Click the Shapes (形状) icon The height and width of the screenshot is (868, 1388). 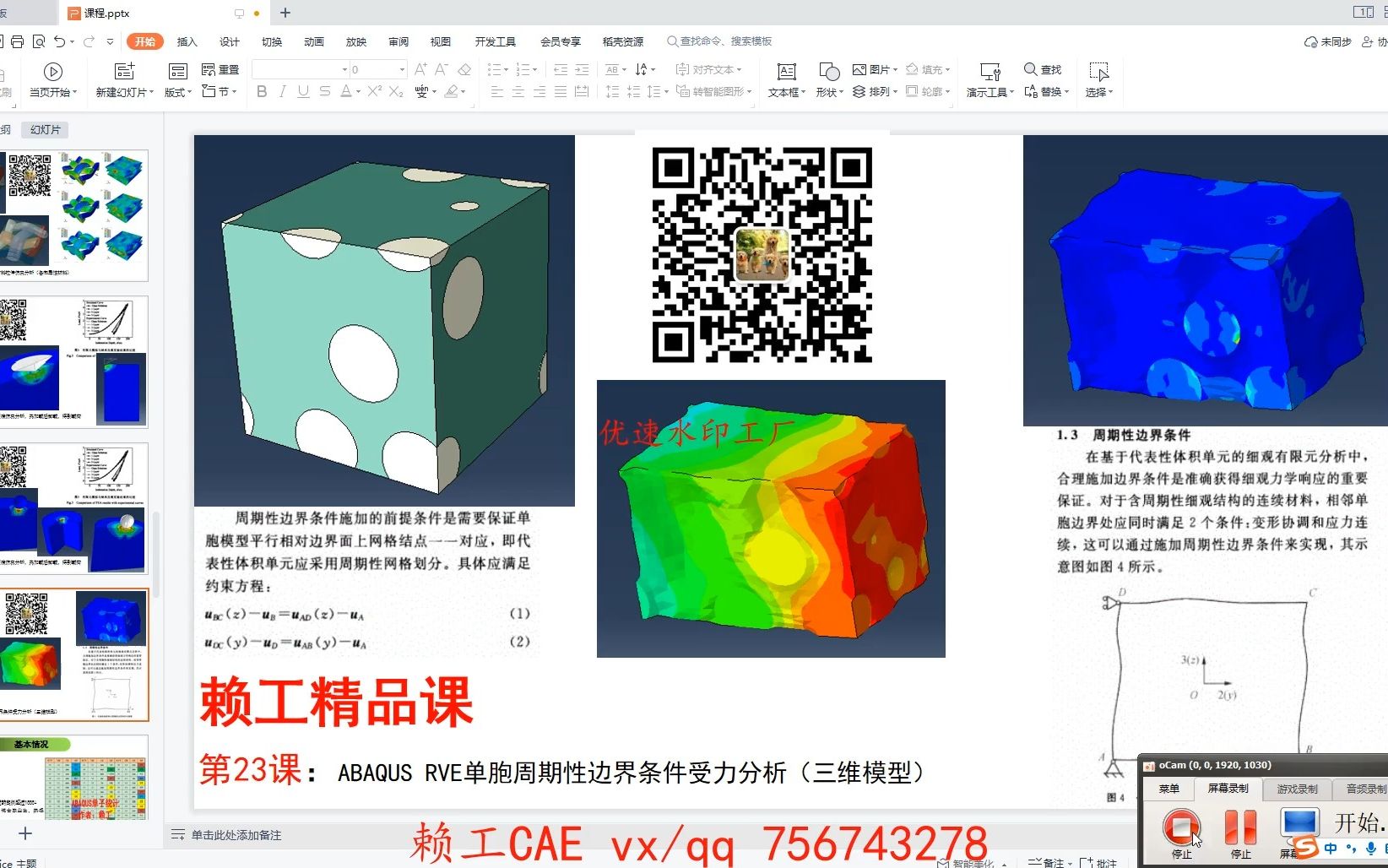829,72
